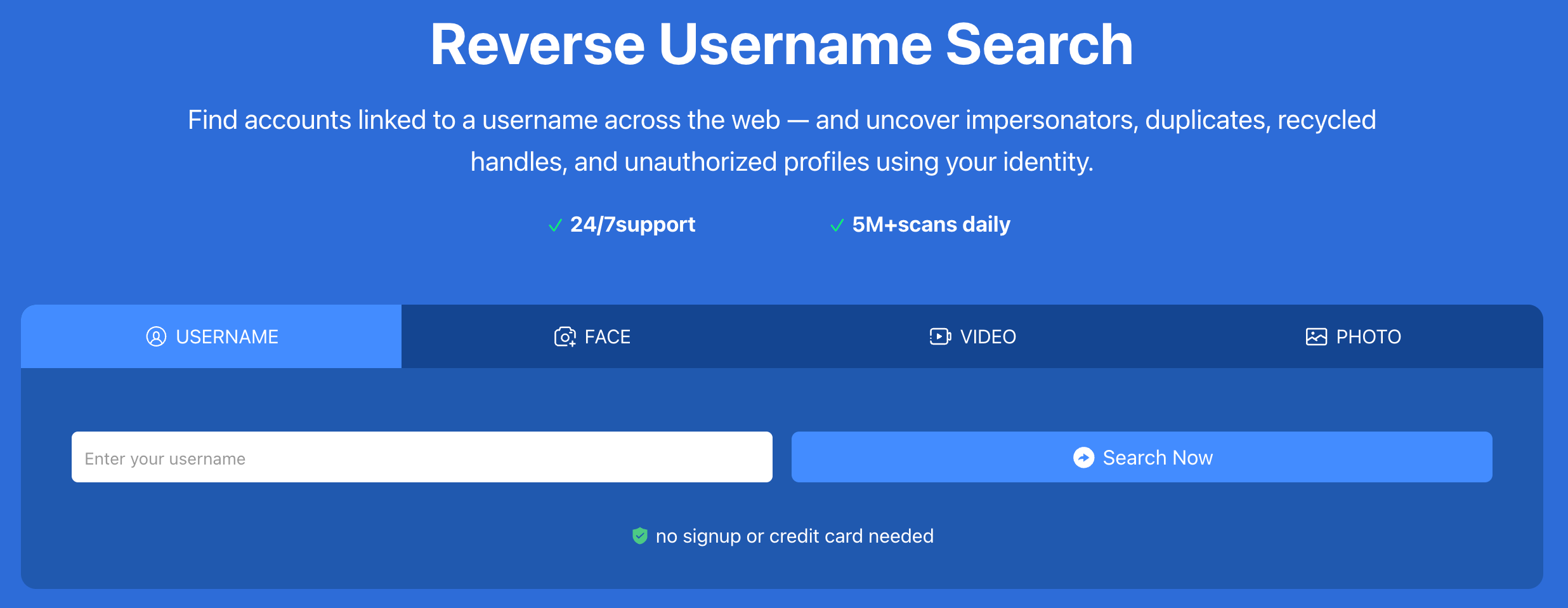Open the FACE search tab
Image resolution: width=1568 pixels, height=608 pixels.
(592, 336)
